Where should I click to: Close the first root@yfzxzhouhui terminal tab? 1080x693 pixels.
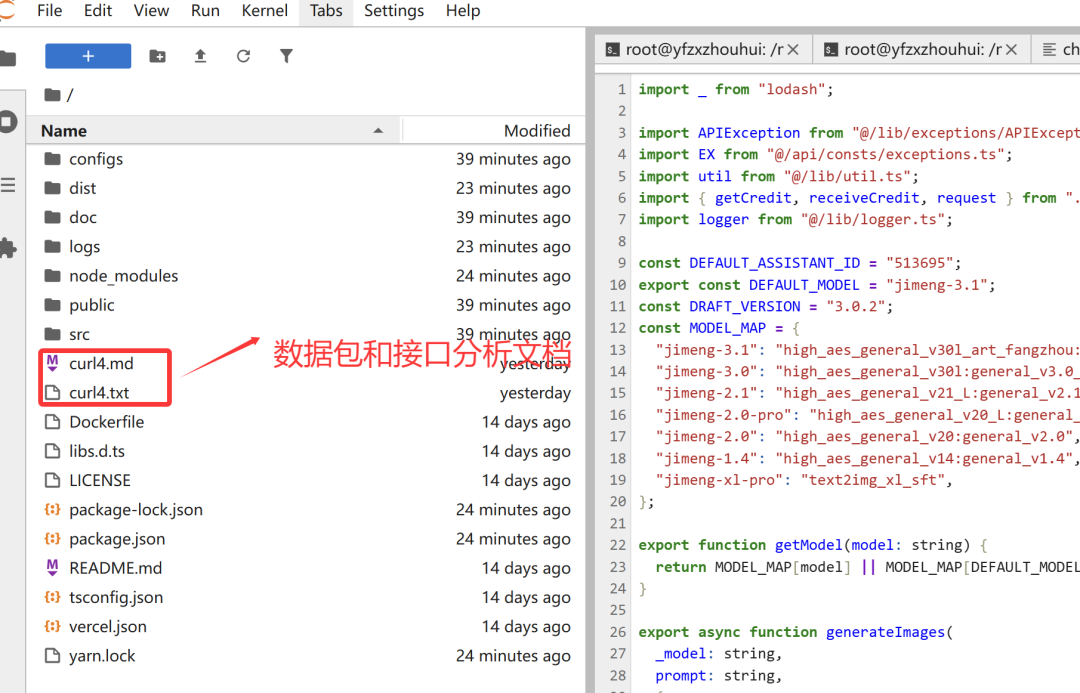pyautogui.click(x=793, y=49)
